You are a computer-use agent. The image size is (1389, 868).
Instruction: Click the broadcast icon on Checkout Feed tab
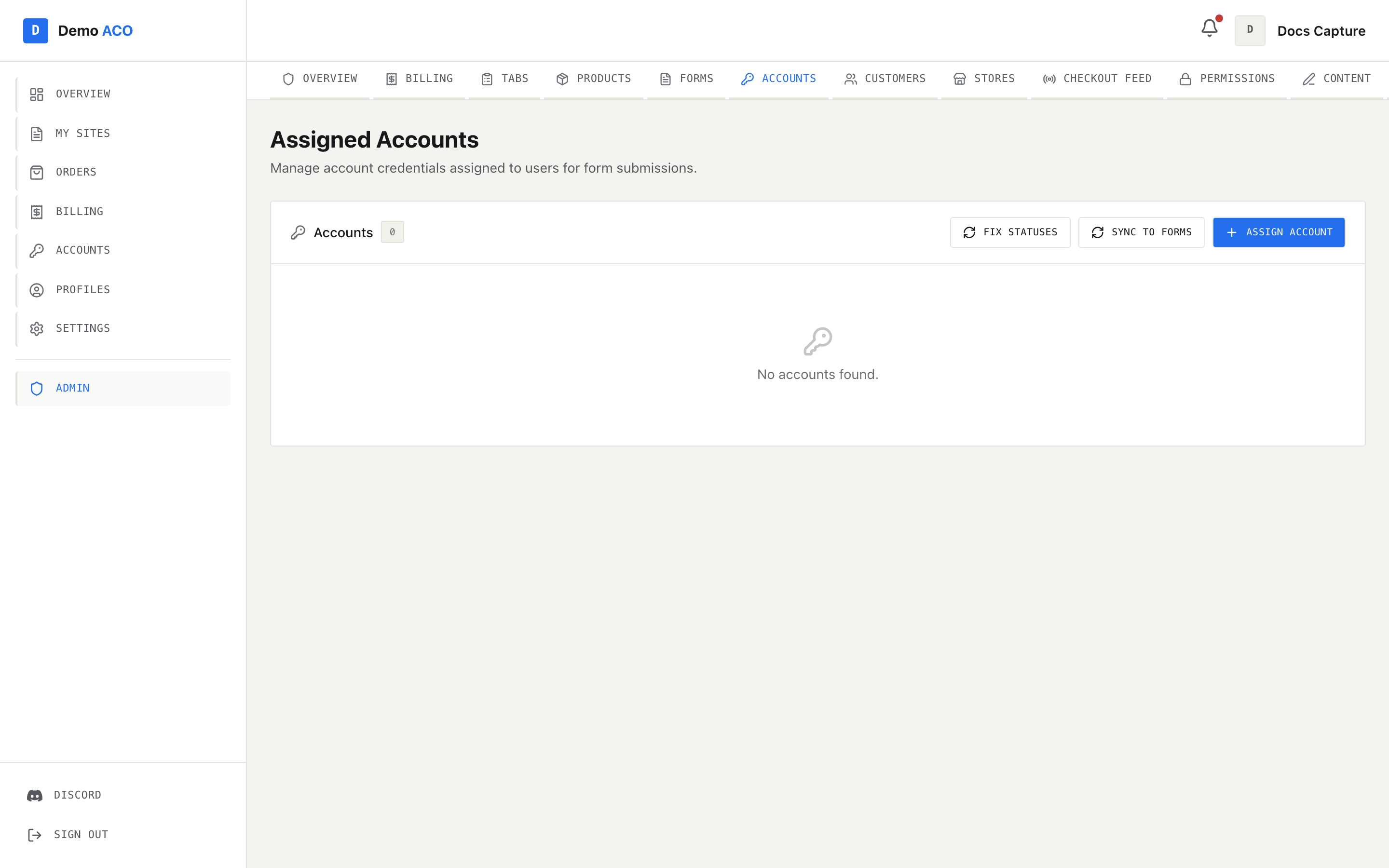pyautogui.click(x=1049, y=79)
